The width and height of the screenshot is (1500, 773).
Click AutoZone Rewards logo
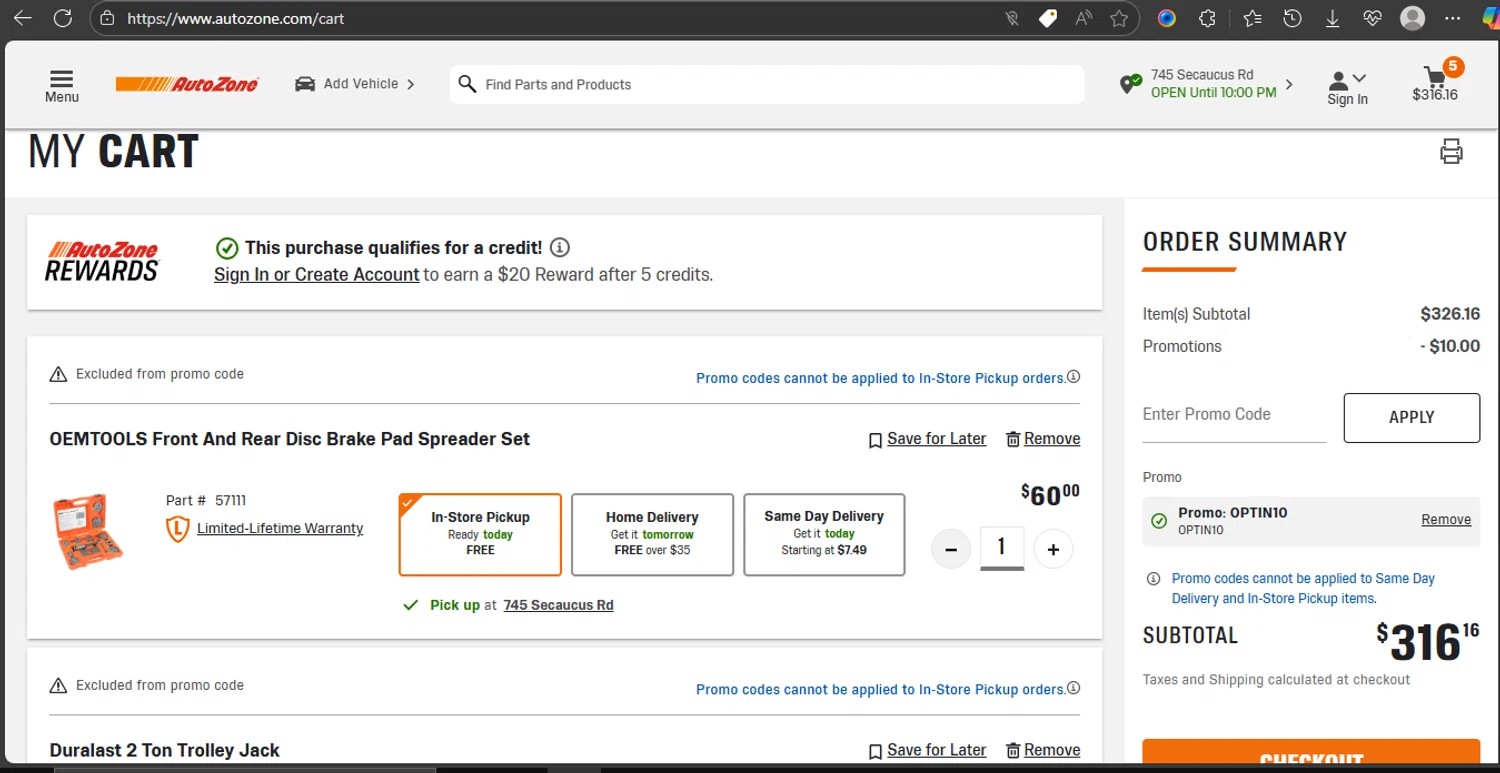pyautogui.click(x=102, y=261)
